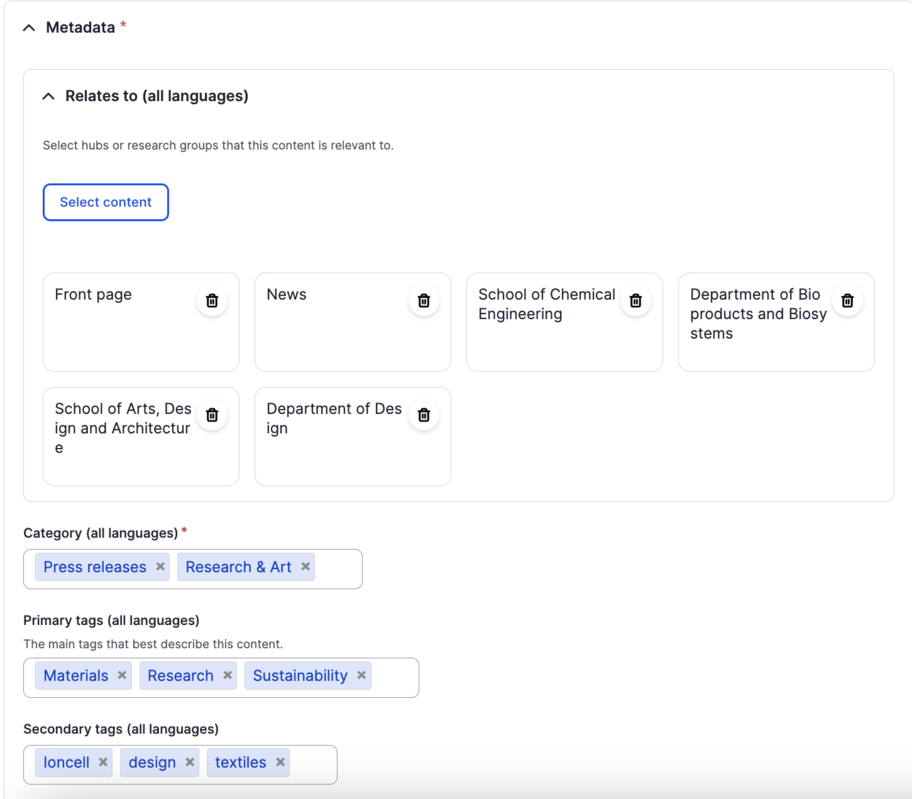Focus the Category tags input field

tap(339, 568)
